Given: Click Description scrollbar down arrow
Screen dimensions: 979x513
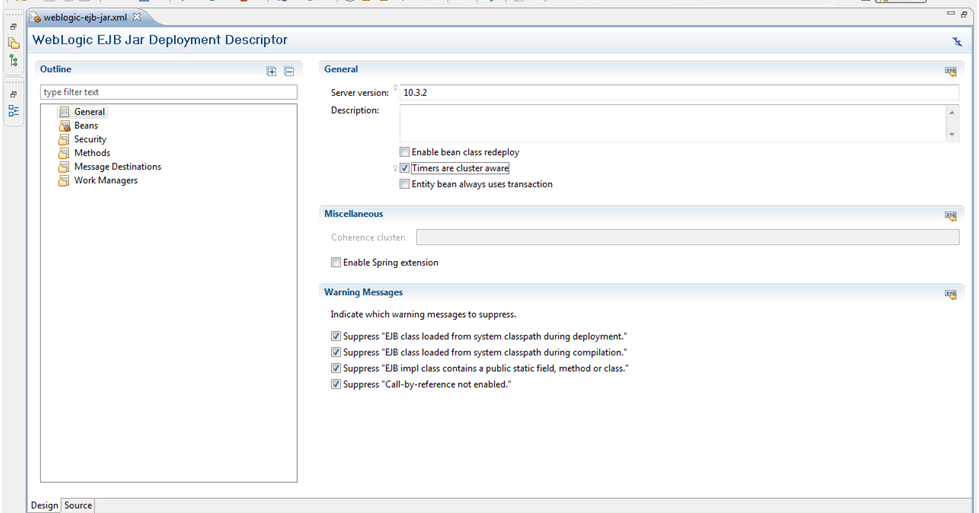Looking at the screenshot, I should coord(952,134).
